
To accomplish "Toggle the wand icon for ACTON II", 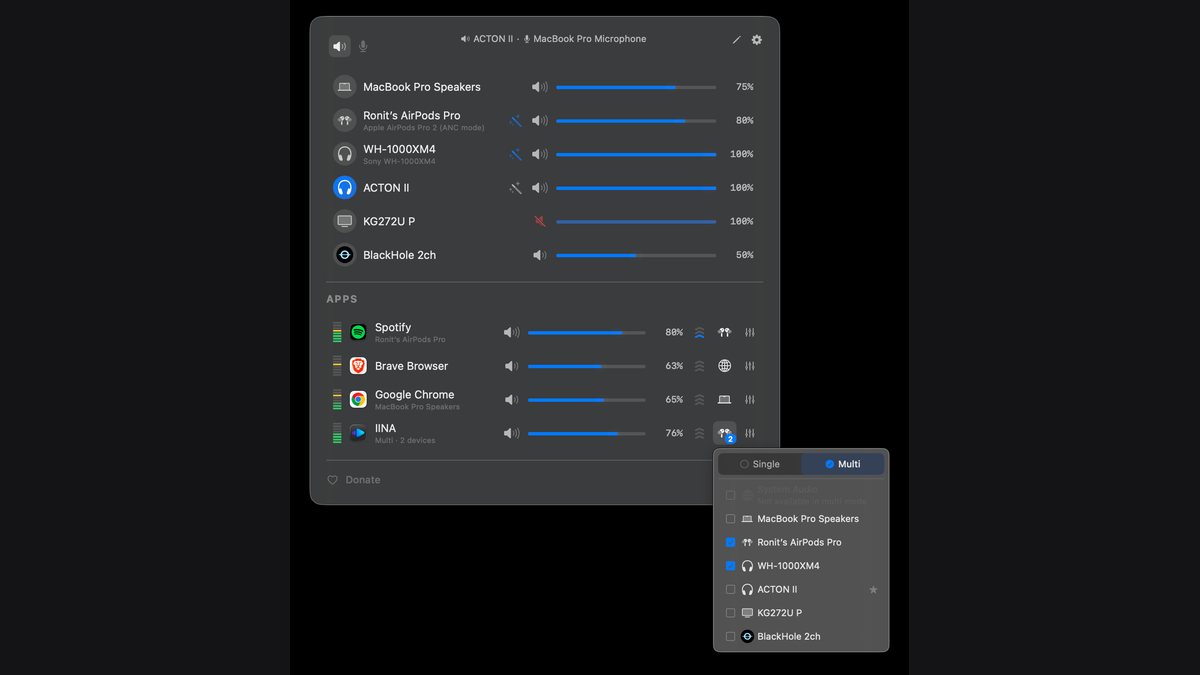I will (x=516, y=188).
